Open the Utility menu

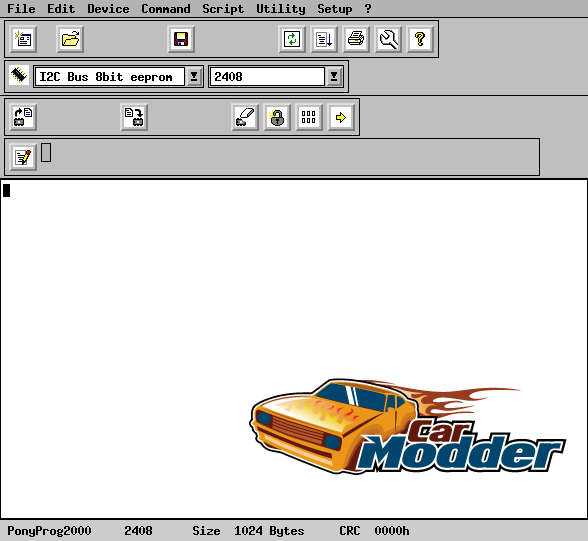[x=280, y=9]
